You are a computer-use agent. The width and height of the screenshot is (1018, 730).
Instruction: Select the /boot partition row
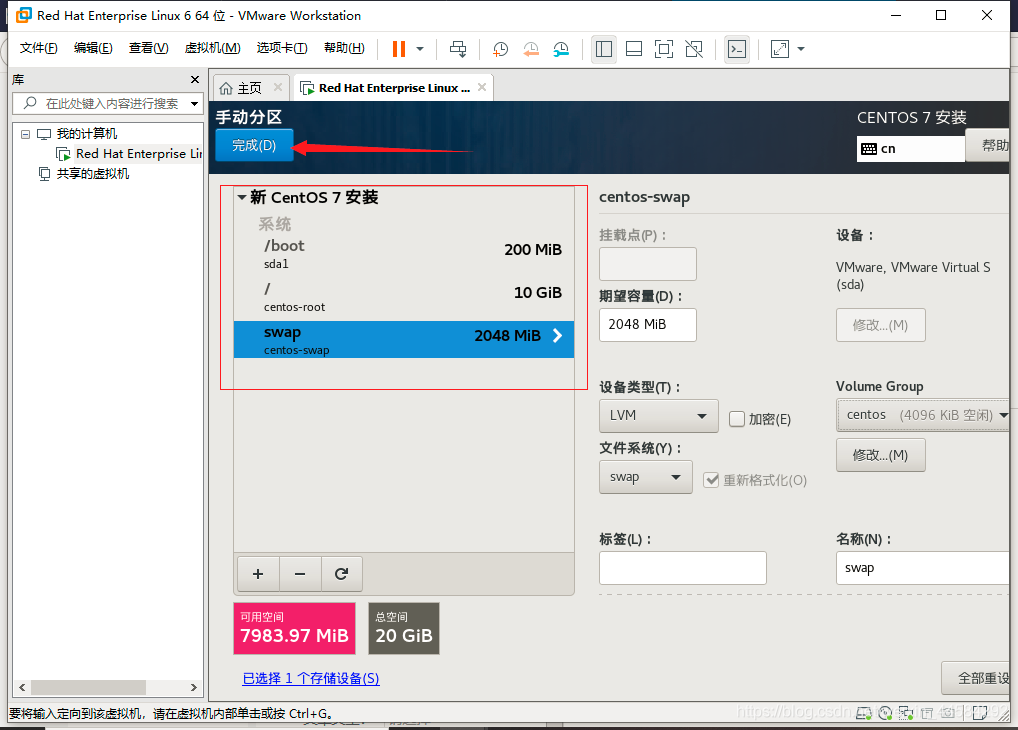[404, 254]
